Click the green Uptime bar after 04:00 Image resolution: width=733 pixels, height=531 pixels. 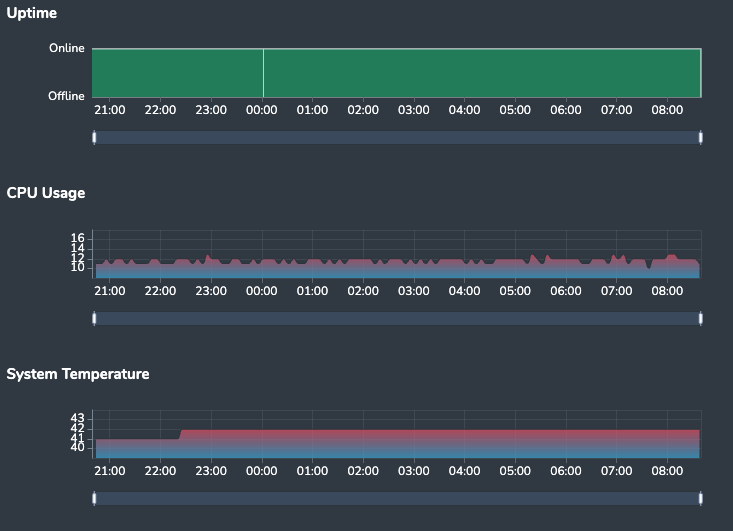tap(481, 73)
